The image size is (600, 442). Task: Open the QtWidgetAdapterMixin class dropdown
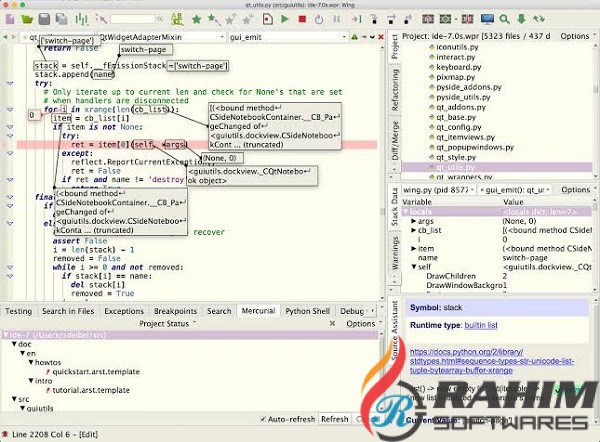coord(162,37)
